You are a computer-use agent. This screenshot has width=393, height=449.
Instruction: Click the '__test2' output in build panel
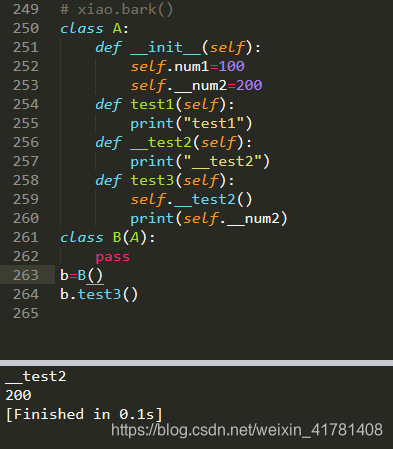(36, 376)
